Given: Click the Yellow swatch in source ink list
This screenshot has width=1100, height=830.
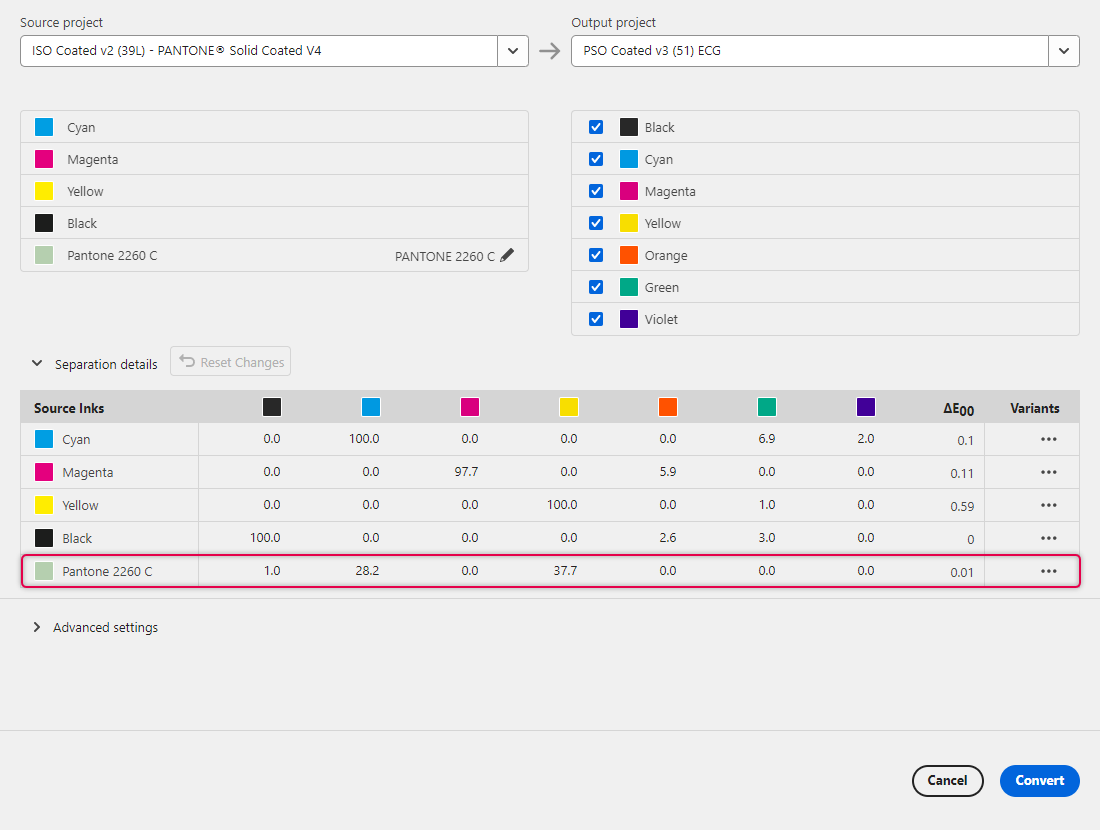Looking at the screenshot, I should point(44,191).
